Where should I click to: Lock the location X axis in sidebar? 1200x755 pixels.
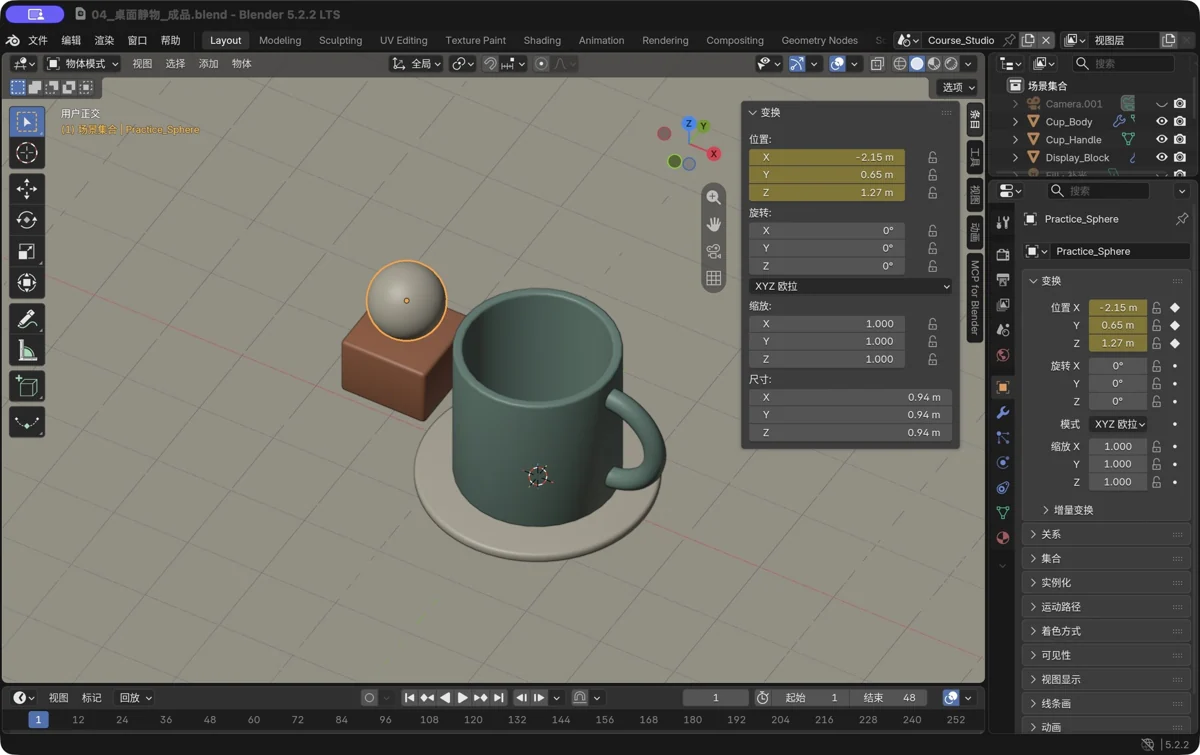click(932, 157)
